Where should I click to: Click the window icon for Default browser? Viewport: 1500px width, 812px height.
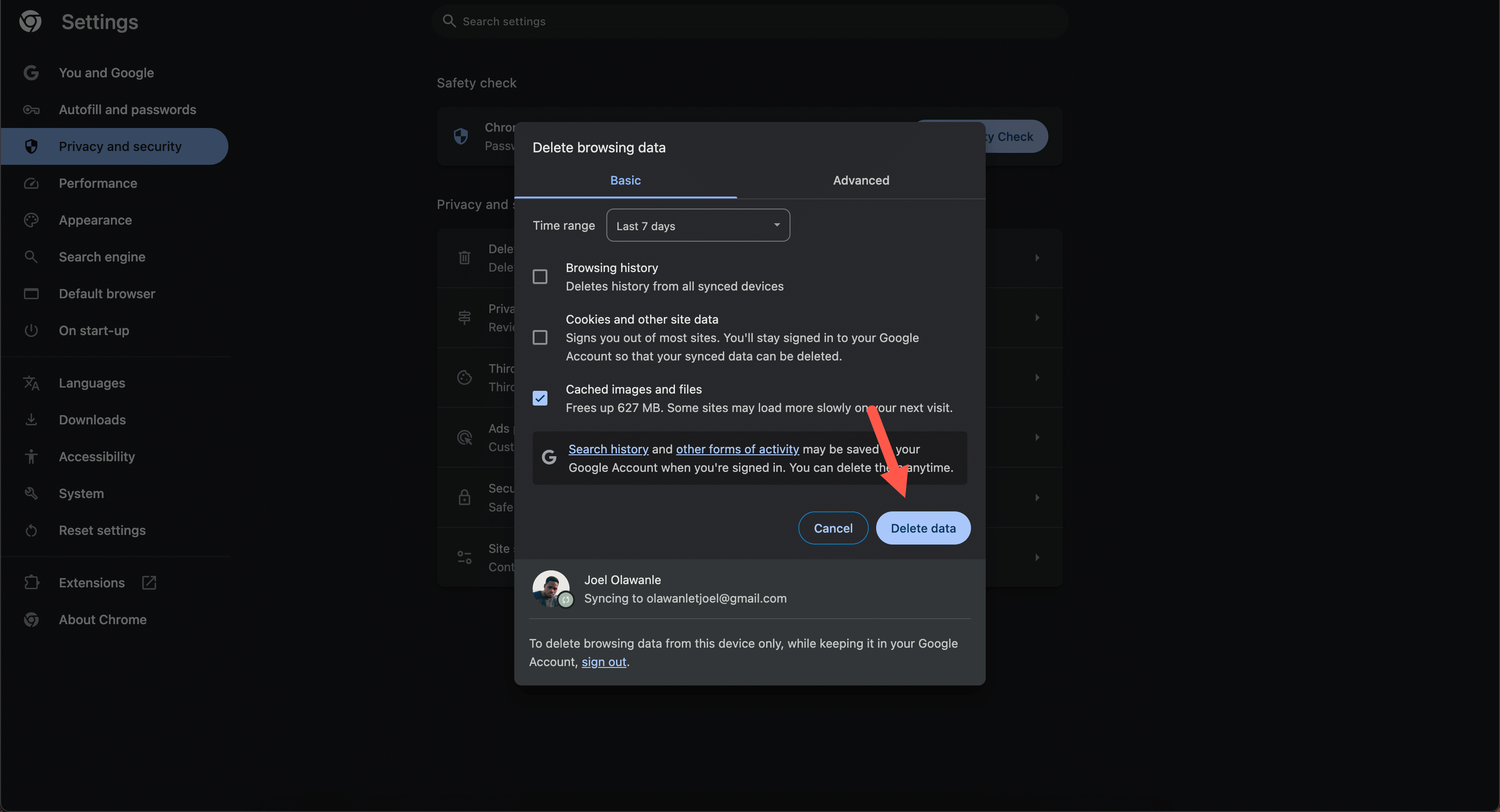click(31, 293)
